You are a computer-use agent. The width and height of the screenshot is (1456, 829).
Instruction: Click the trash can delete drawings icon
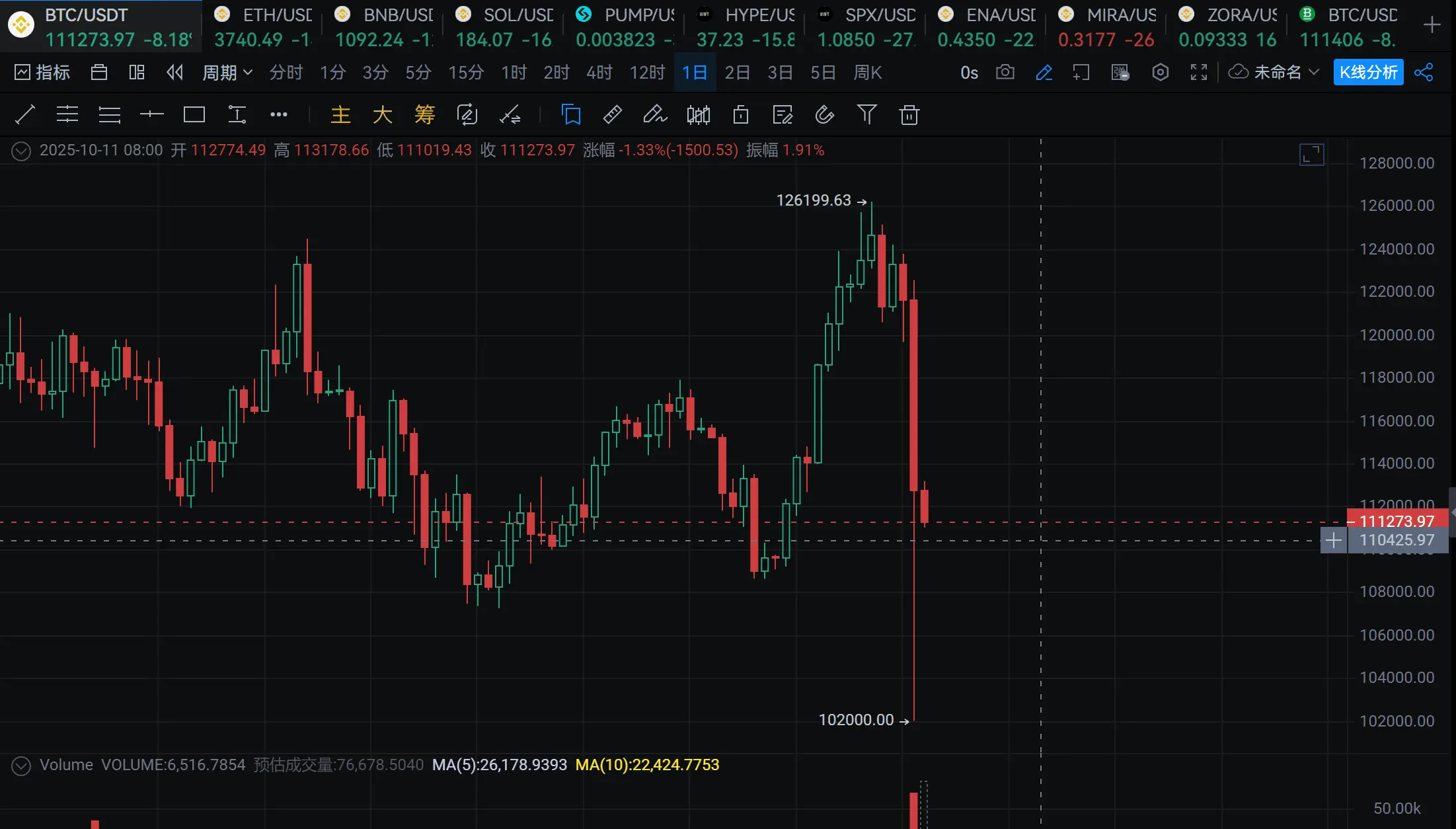pos(909,115)
